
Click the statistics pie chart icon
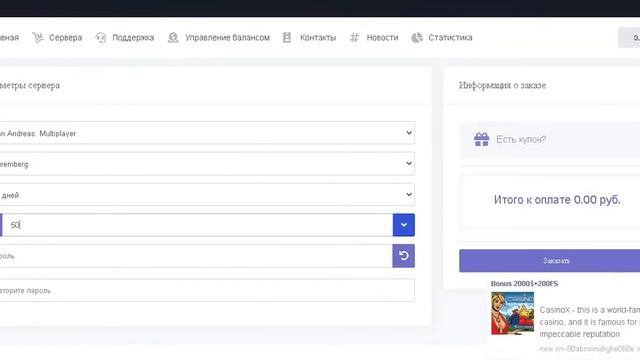pos(417,38)
